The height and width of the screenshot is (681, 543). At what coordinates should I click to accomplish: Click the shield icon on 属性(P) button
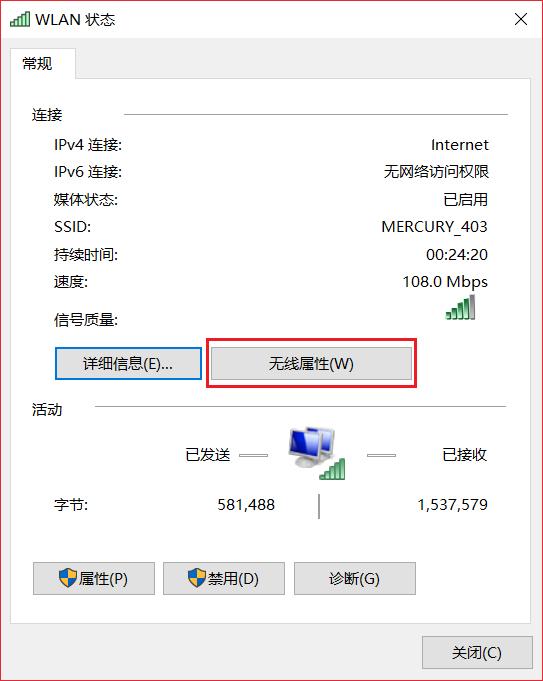pos(68,578)
